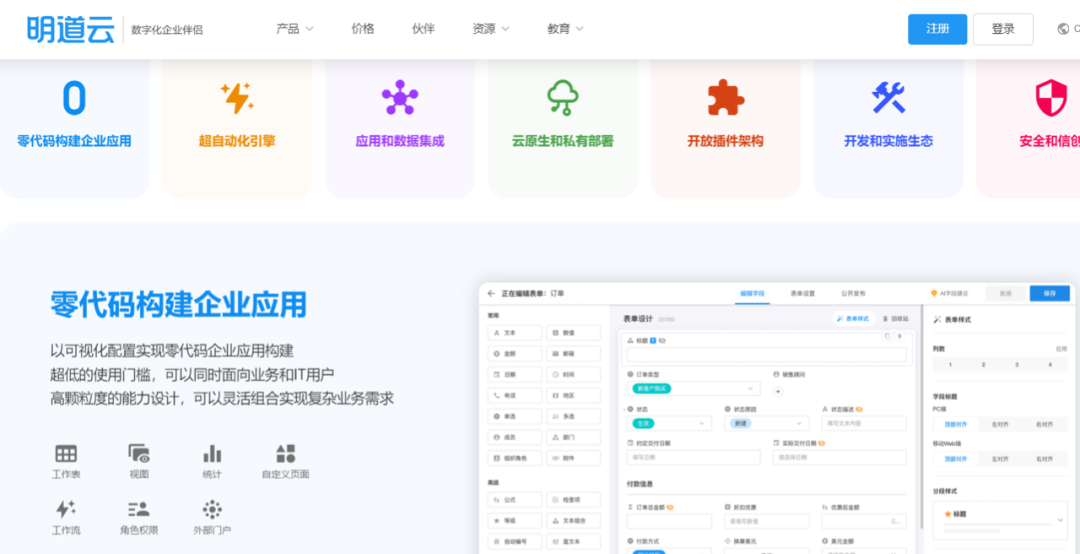Click AI字段建议 in the editor header
1080x554 pixels.
(949, 294)
